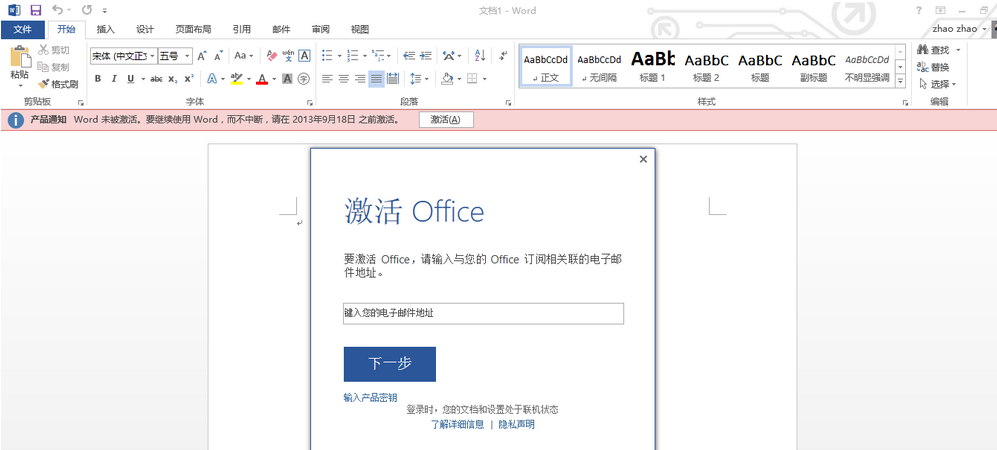Open the Font dialog launcher (字体)
The height and width of the screenshot is (450, 997).
310,102
